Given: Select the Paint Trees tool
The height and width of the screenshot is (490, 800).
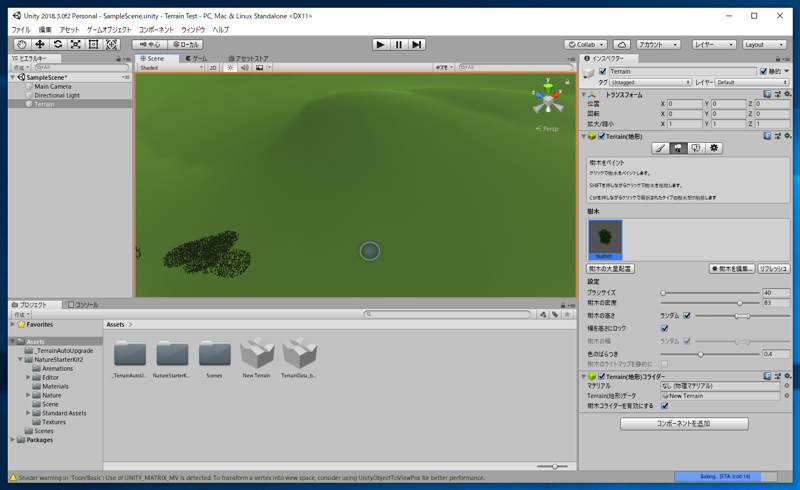Looking at the screenshot, I should [x=678, y=148].
